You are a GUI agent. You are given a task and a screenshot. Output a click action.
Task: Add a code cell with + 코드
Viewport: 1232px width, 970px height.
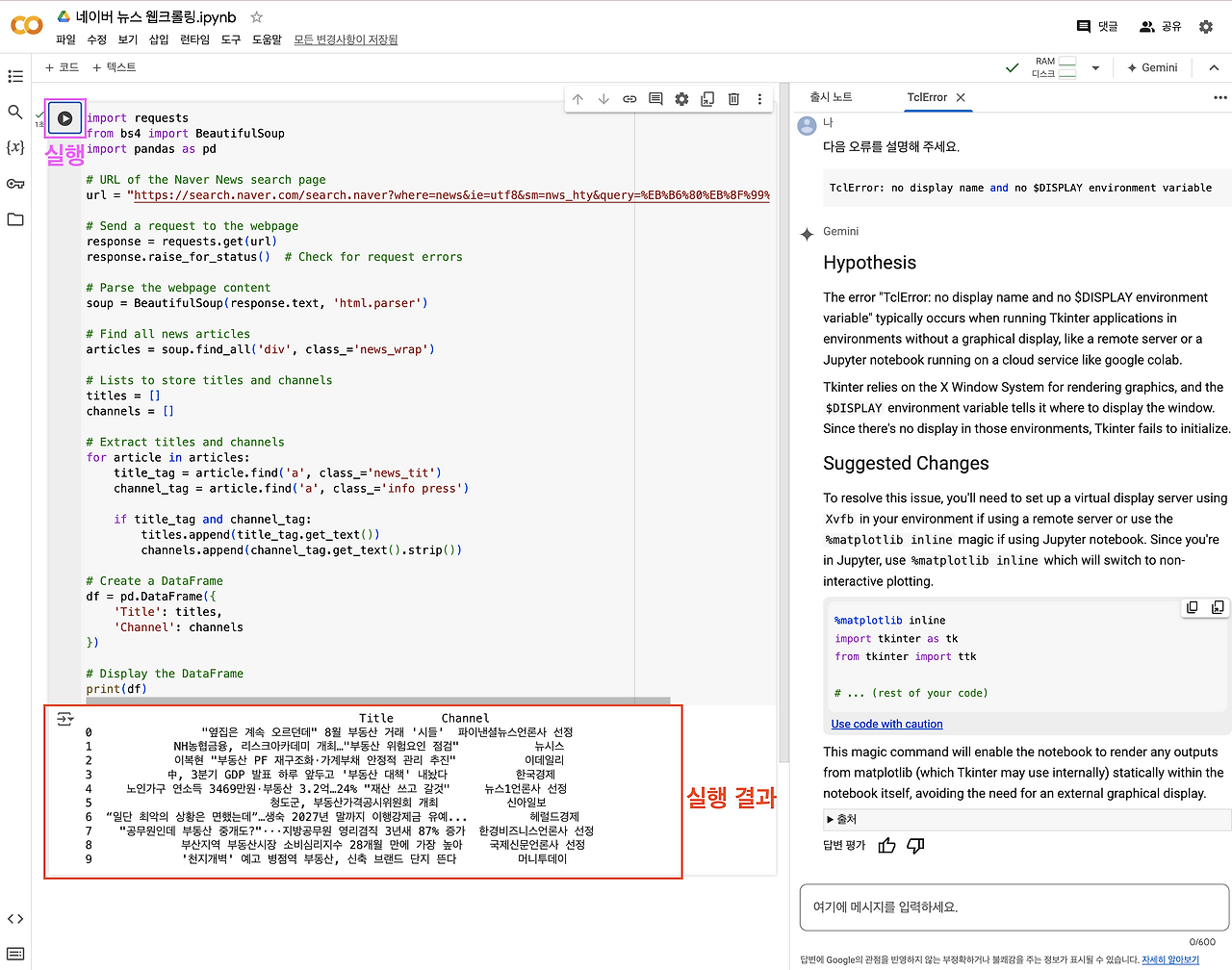(62, 67)
